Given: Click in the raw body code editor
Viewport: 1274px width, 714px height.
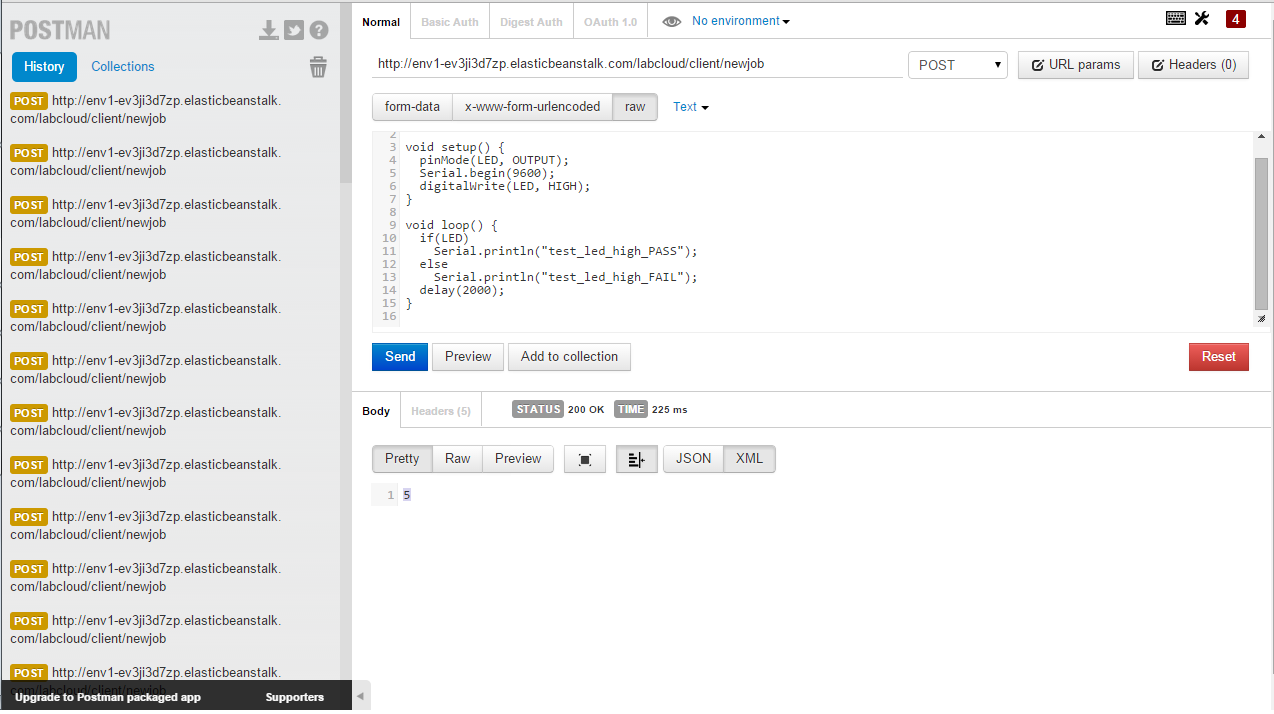Looking at the screenshot, I should point(812,229).
